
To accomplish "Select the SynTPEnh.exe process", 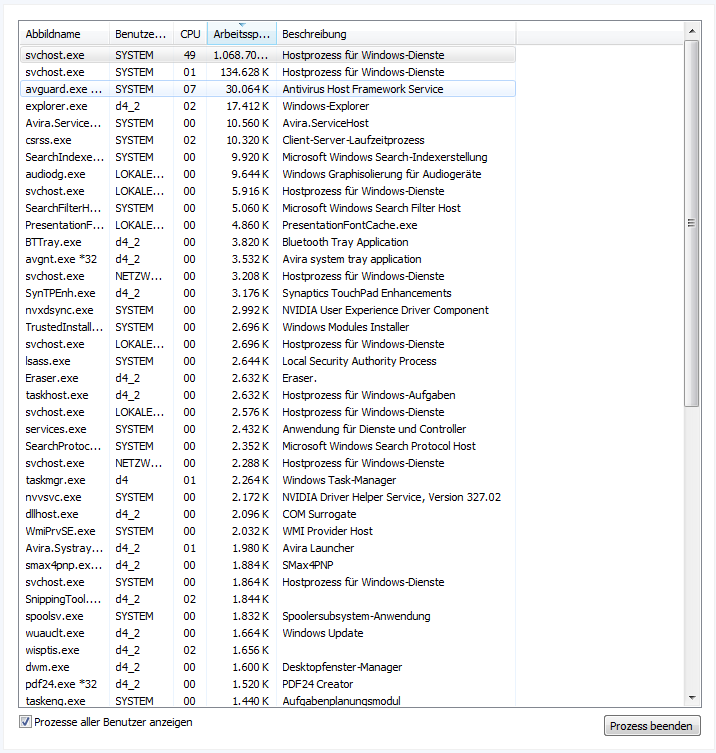I will click(268, 293).
